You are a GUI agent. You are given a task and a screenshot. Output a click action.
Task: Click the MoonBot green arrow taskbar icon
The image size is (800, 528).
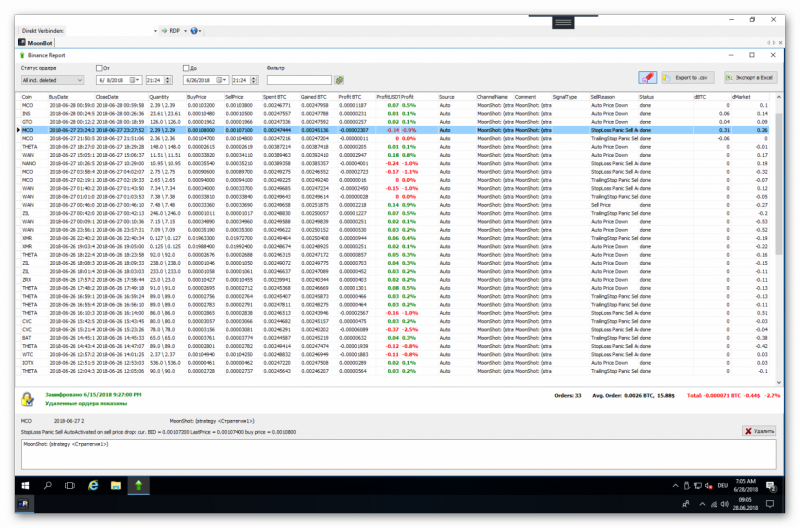139,486
